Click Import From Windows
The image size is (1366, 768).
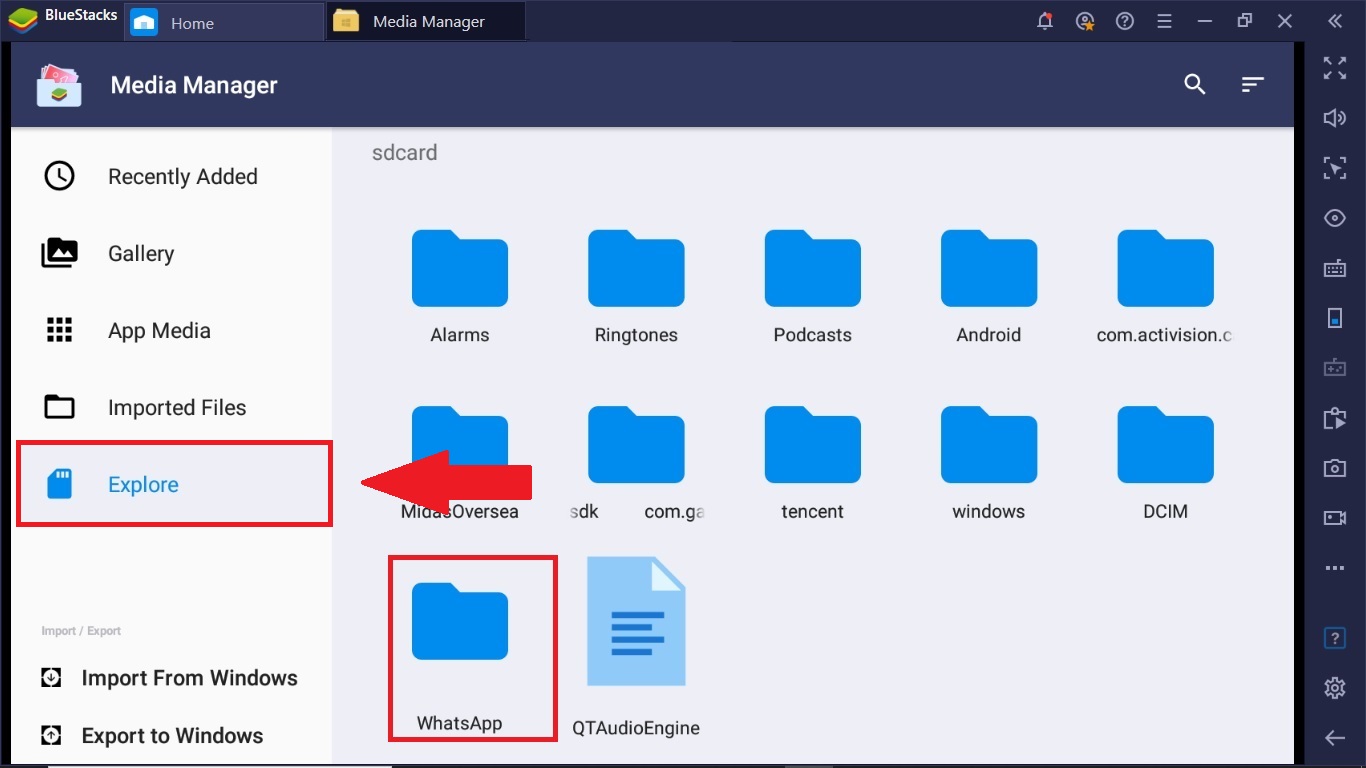(170, 678)
